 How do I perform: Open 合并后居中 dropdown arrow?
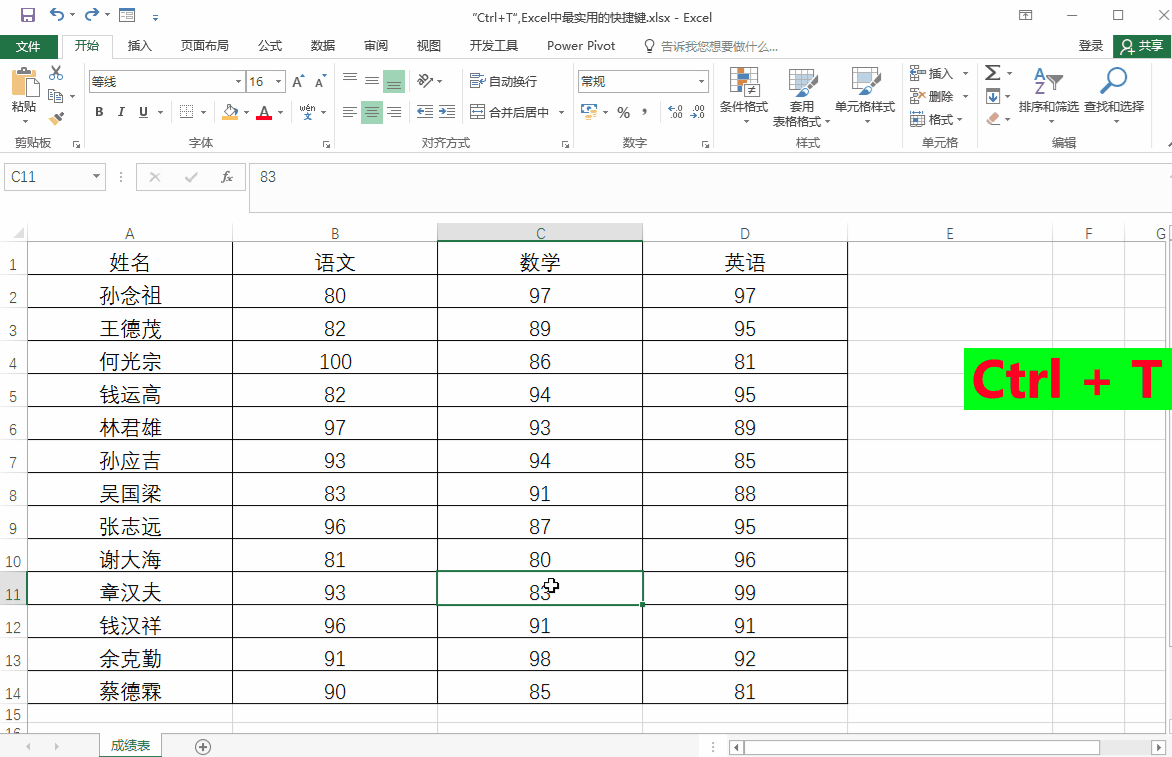[561, 113]
